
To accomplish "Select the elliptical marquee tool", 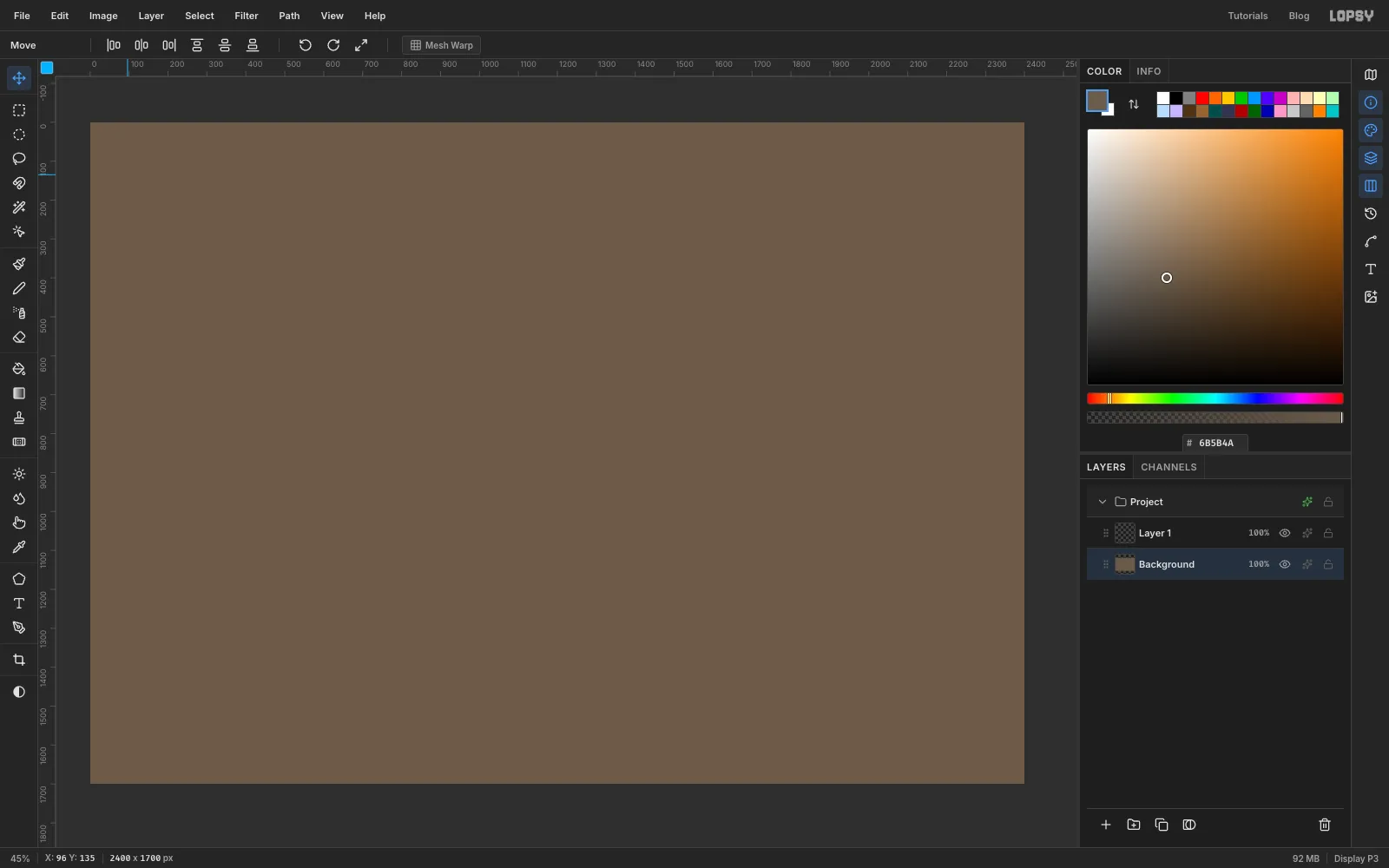I will click(x=19, y=135).
